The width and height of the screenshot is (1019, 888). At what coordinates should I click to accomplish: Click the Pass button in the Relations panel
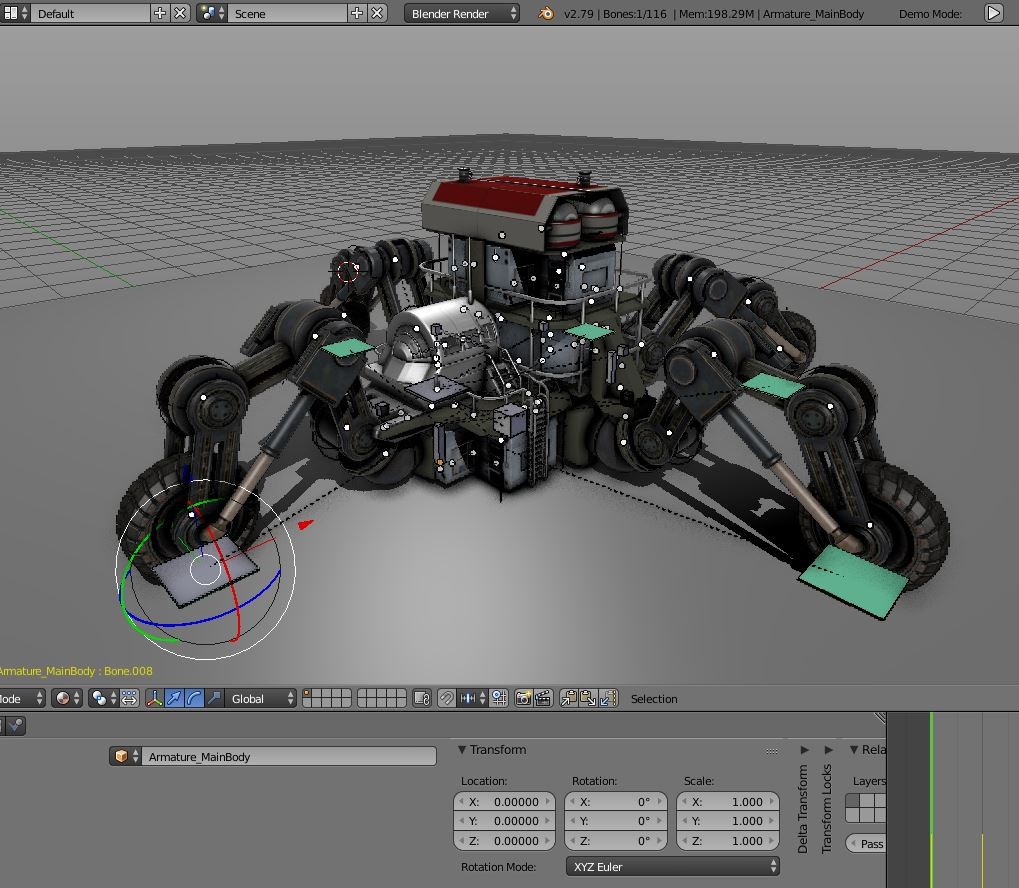click(x=870, y=843)
